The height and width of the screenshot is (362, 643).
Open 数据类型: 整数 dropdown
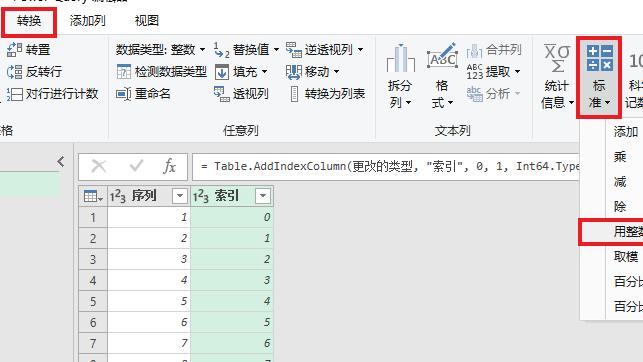click(160, 50)
